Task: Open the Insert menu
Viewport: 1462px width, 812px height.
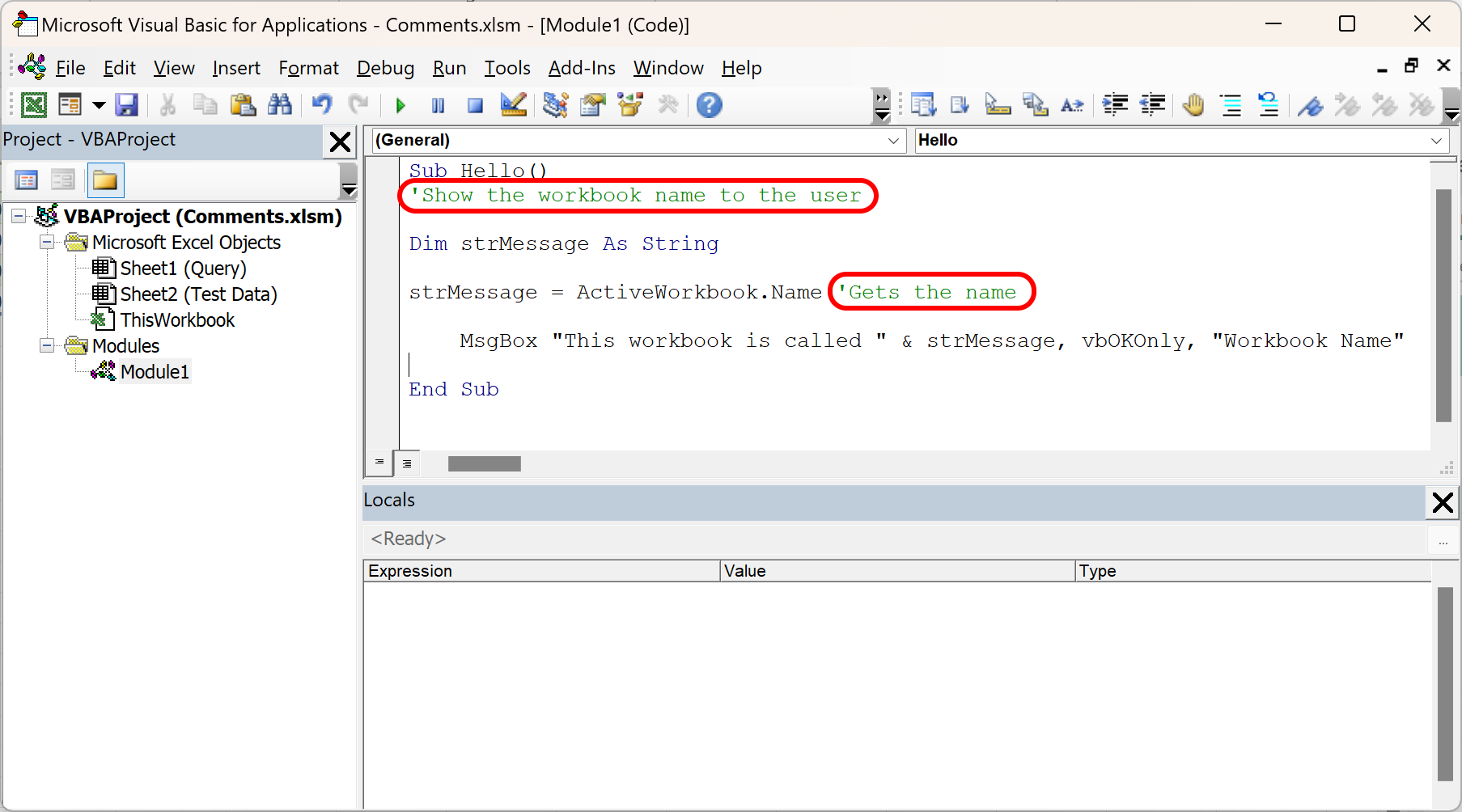Action: click(x=236, y=68)
